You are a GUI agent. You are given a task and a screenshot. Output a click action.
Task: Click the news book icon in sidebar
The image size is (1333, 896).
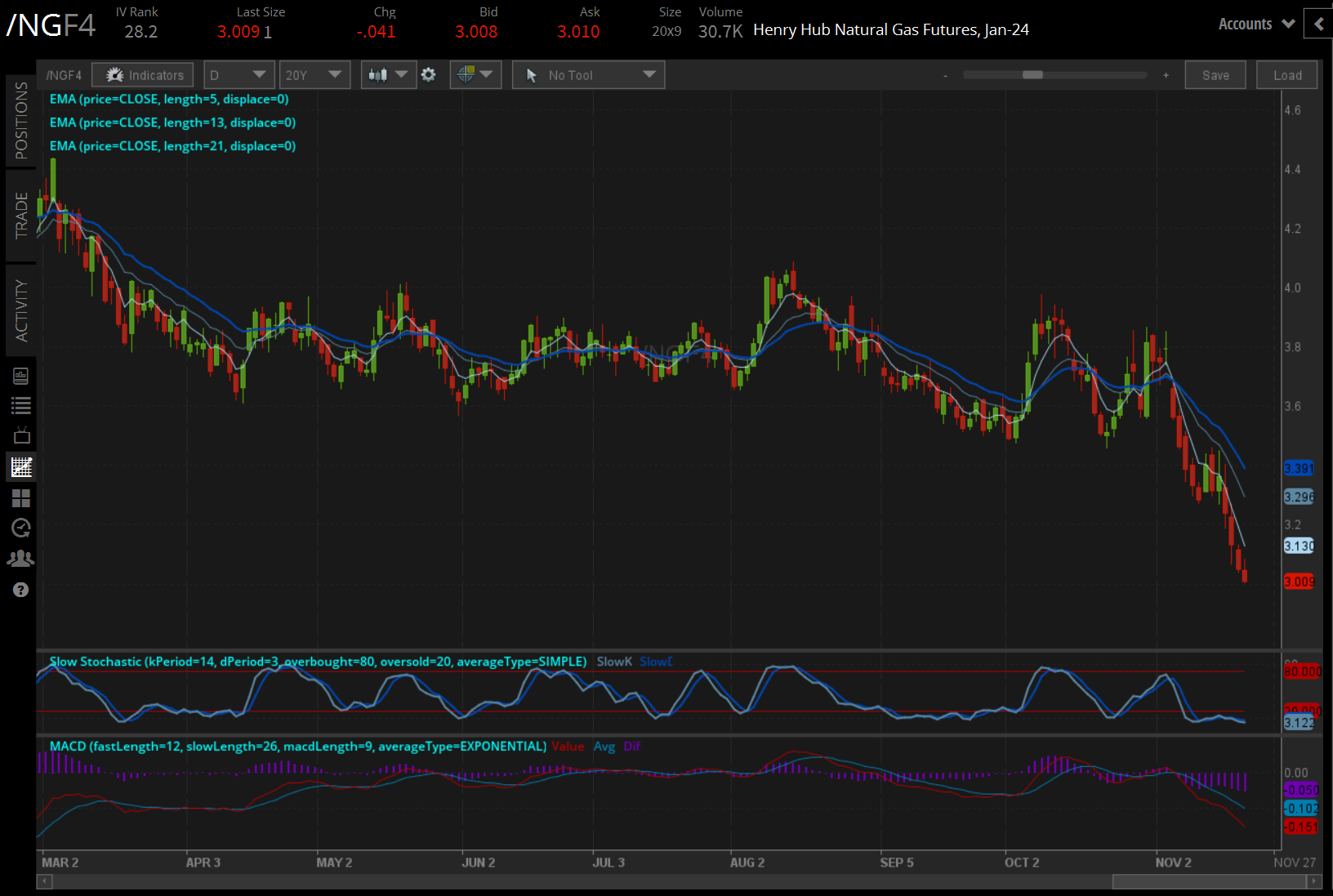pos(21,376)
